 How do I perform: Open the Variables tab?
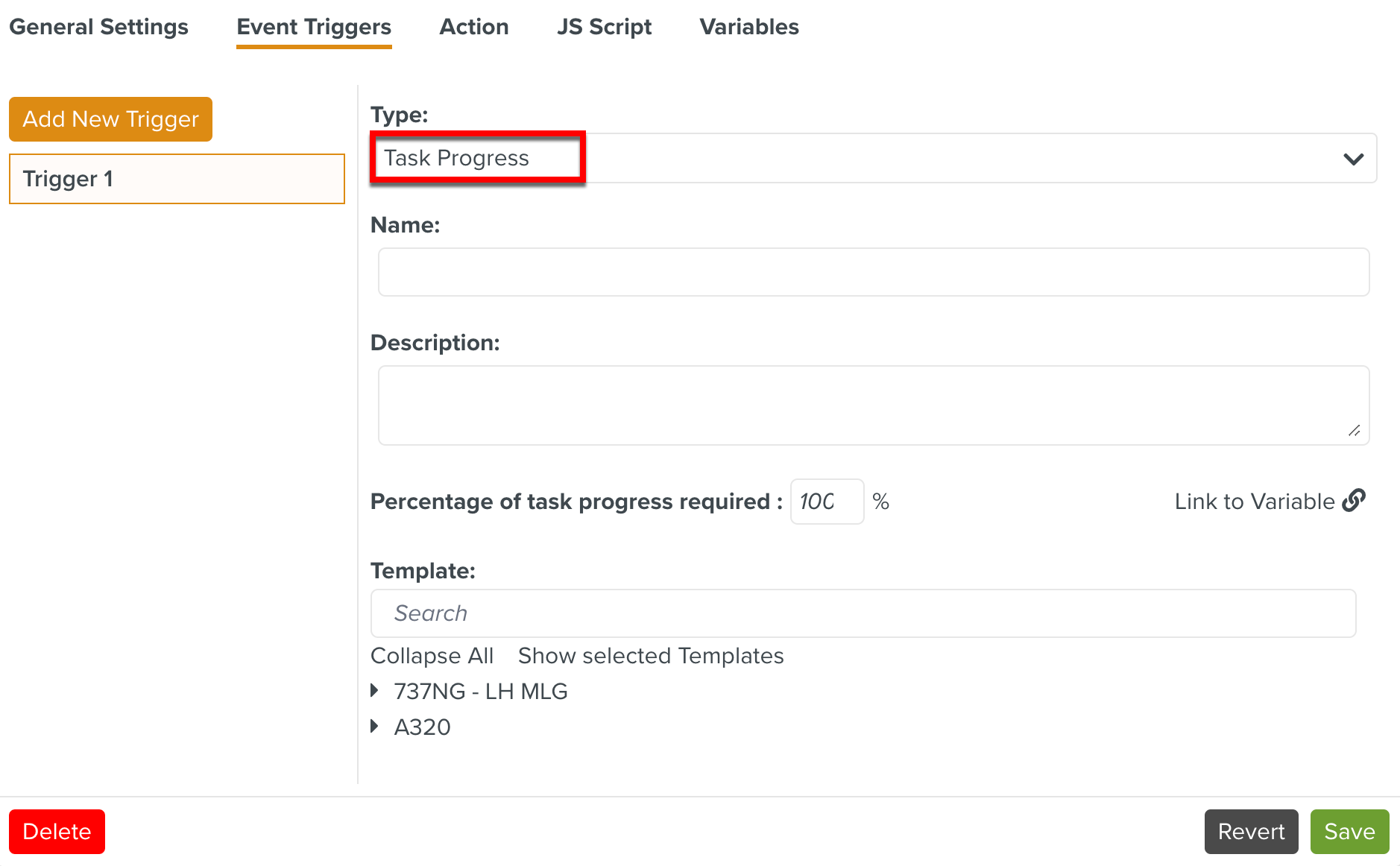point(748,27)
